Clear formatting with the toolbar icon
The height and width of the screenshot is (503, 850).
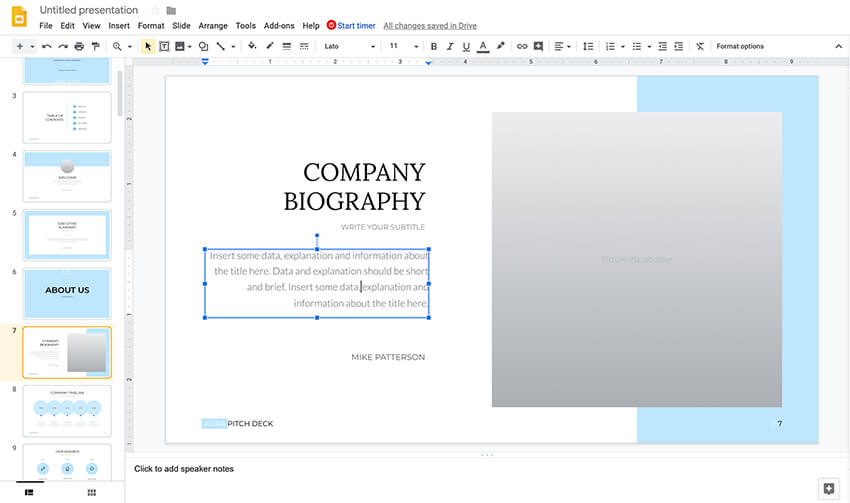click(x=699, y=46)
